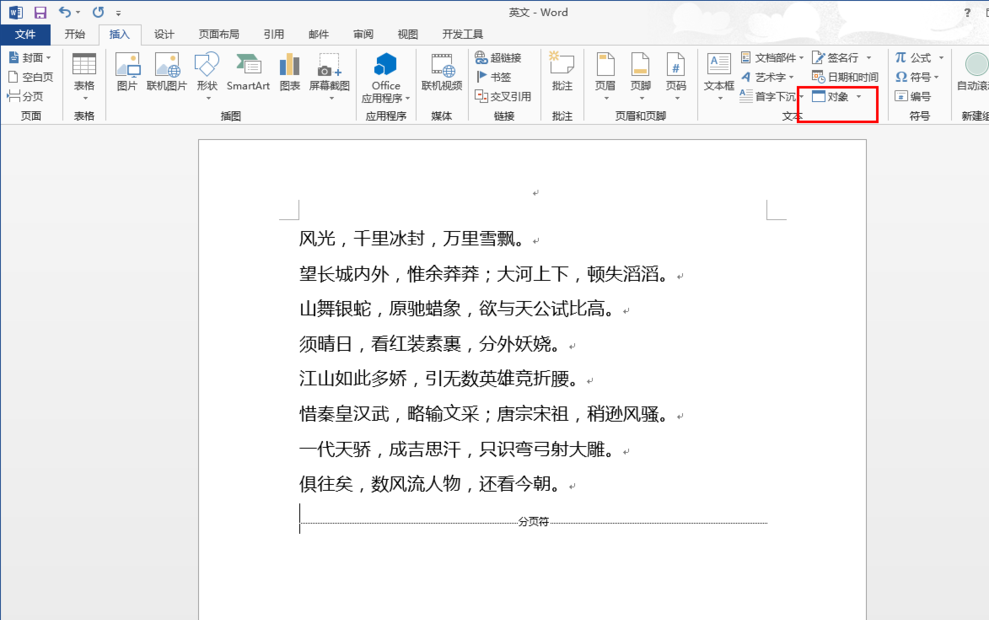Place cursor before the 分页符 page break
Screen dimensions: 989x620
click(x=301, y=518)
